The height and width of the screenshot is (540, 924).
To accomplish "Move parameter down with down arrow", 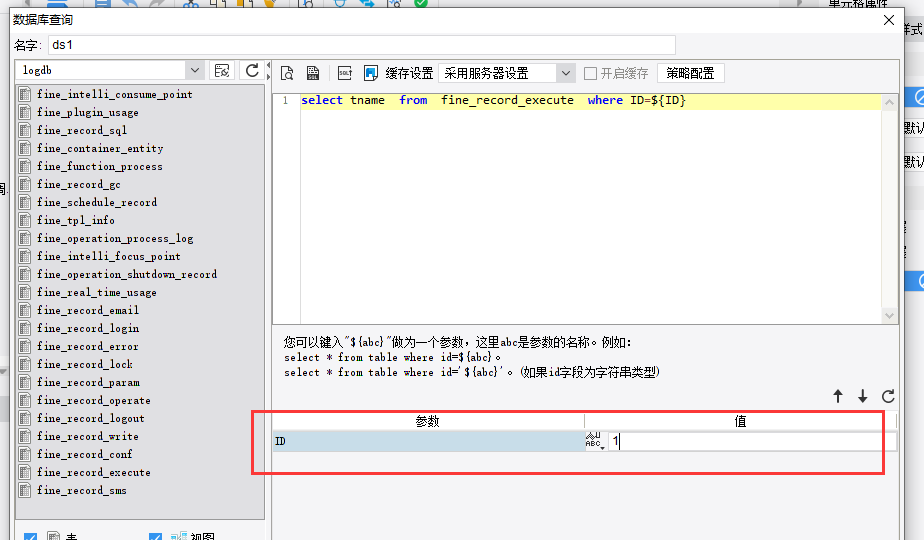I will pyautogui.click(x=863, y=396).
